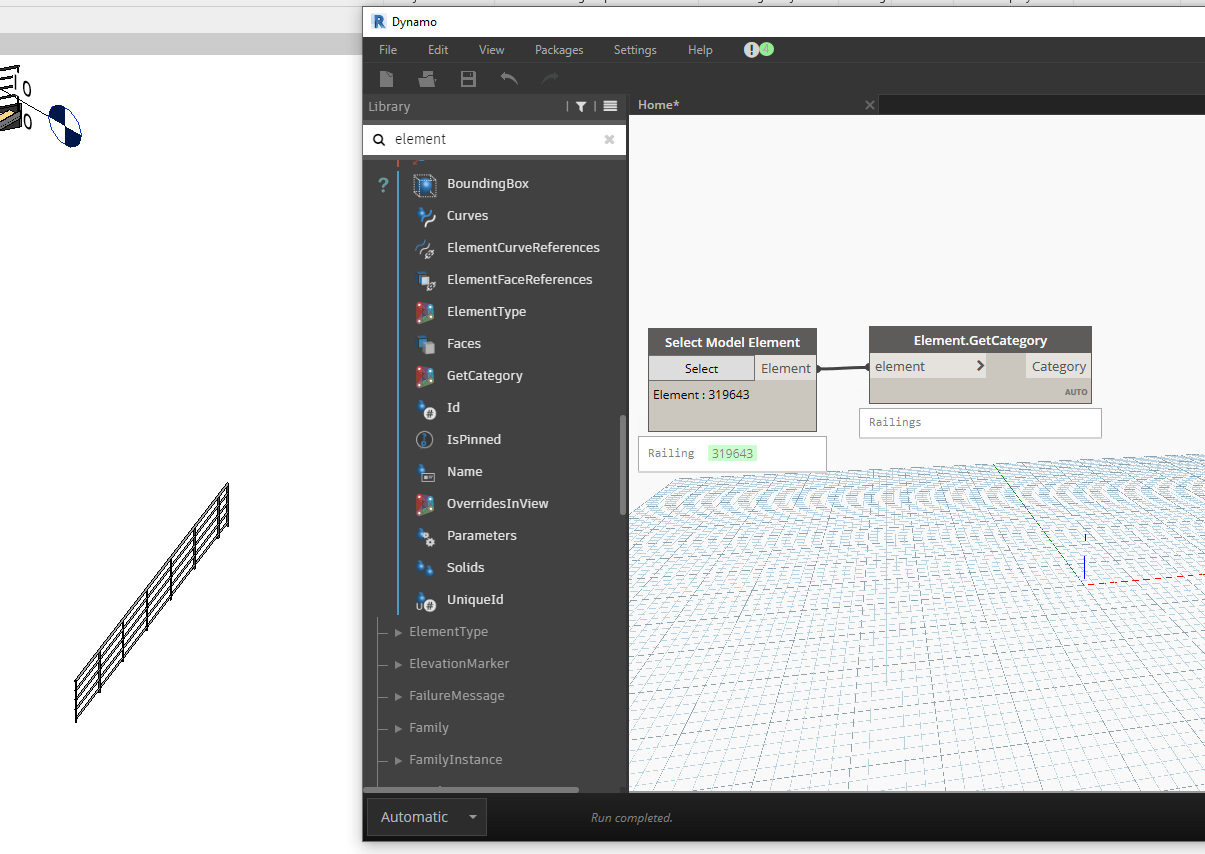Click the library filter funnel icon
The height and width of the screenshot is (854, 1205).
(580, 106)
